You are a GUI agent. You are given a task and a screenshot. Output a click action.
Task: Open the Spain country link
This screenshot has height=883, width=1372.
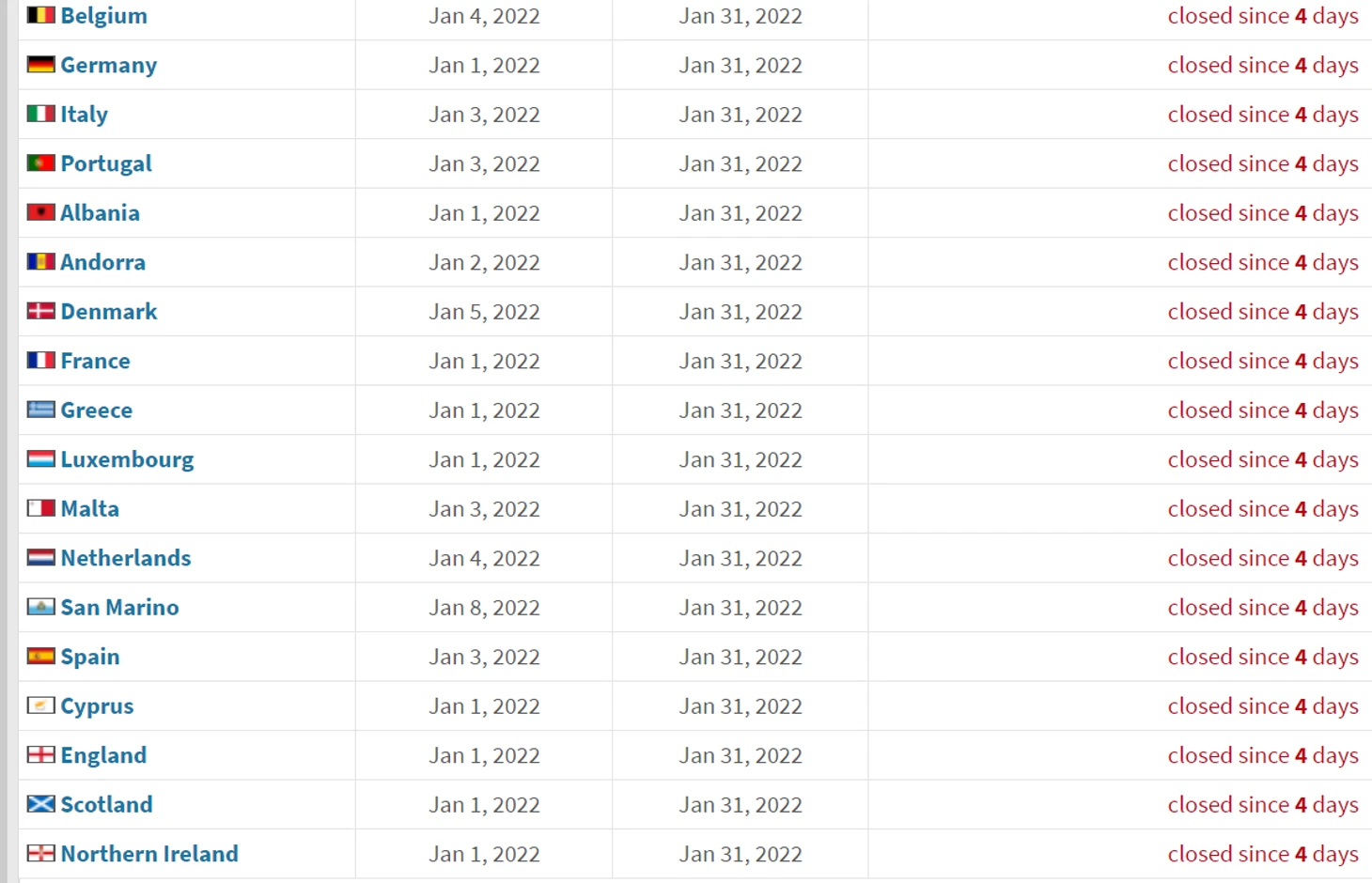[x=90, y=657]
